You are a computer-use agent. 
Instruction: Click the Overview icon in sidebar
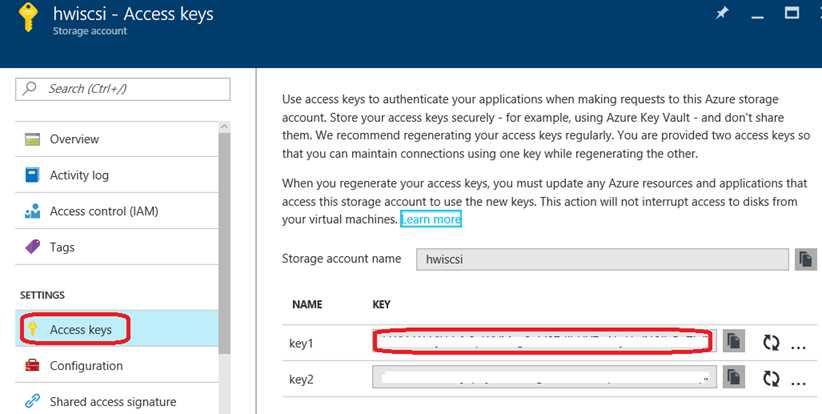point(33,139)
